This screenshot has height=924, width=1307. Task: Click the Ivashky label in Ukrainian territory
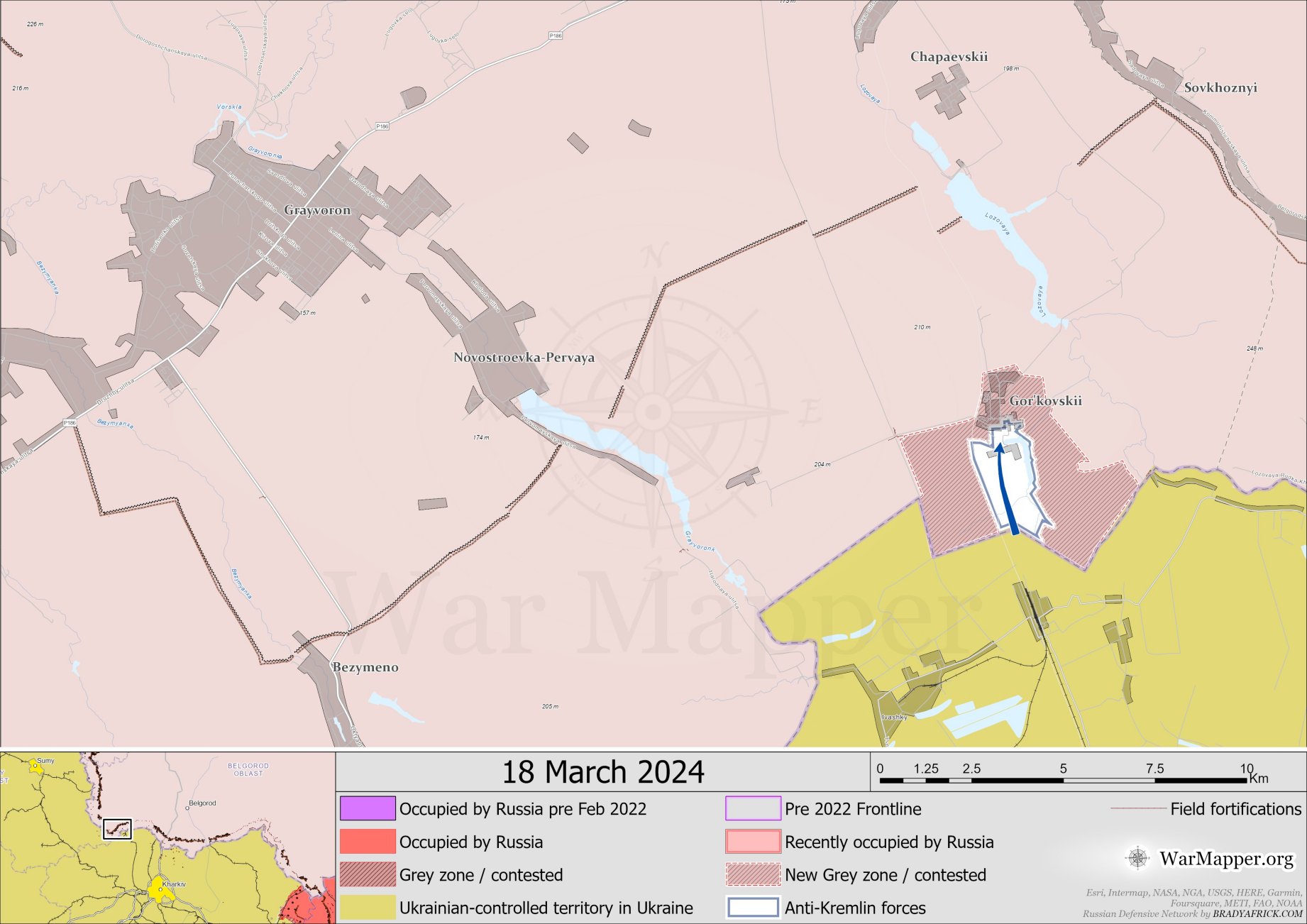pos(895,717)
